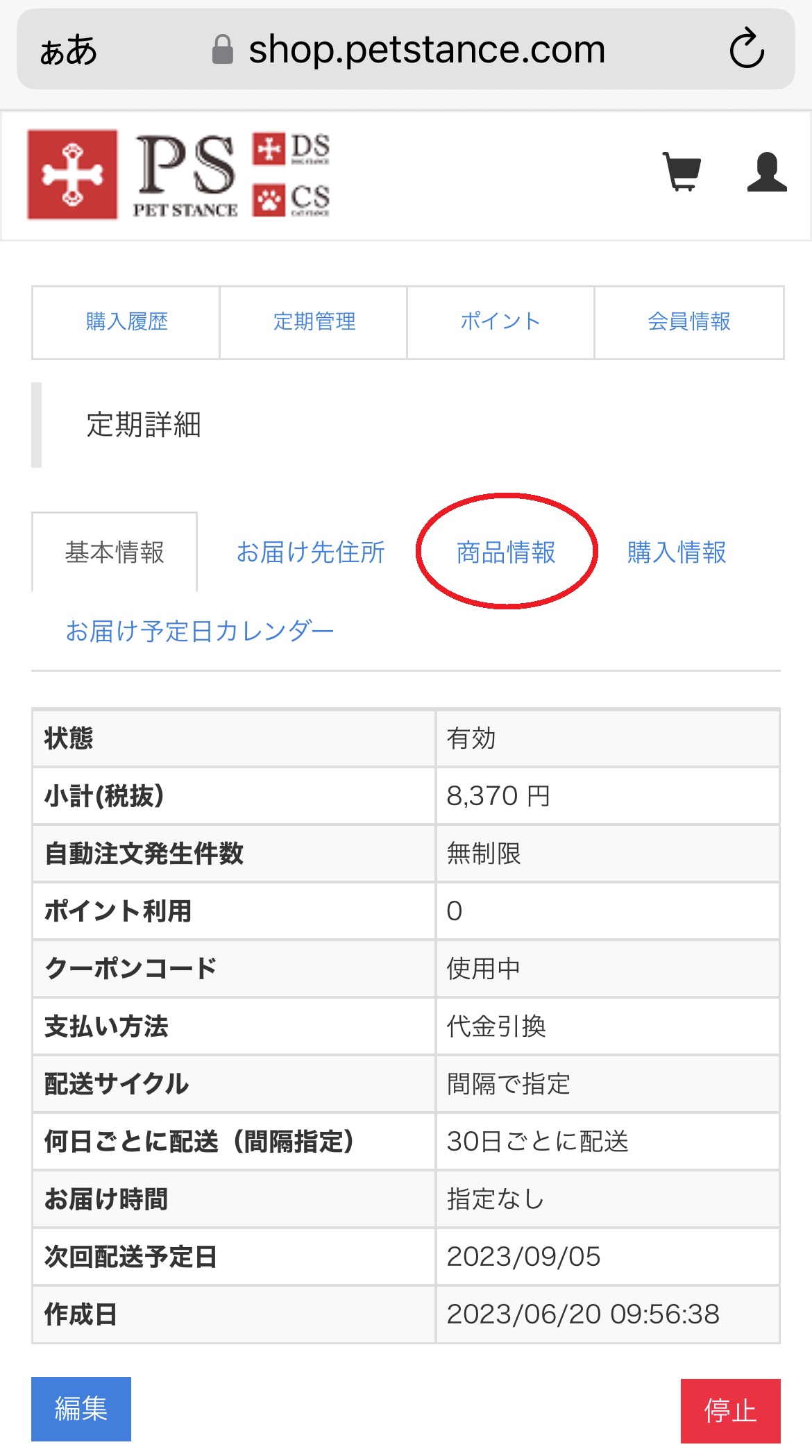Open the shopping cart icon
The image size is (812, 1456).
point(682,171)
